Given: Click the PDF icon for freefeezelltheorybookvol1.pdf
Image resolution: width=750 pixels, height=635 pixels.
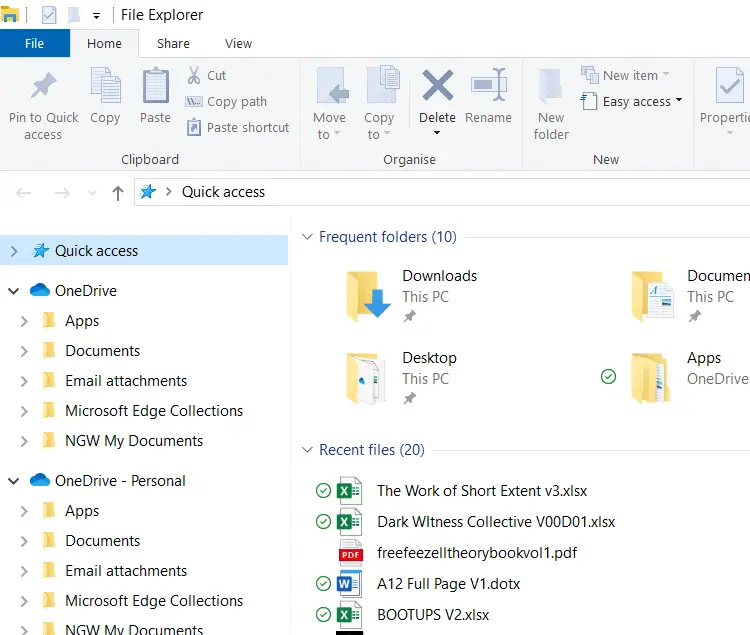Looking at the screenshot, I should pyautogui.click(x=351, y=553).
